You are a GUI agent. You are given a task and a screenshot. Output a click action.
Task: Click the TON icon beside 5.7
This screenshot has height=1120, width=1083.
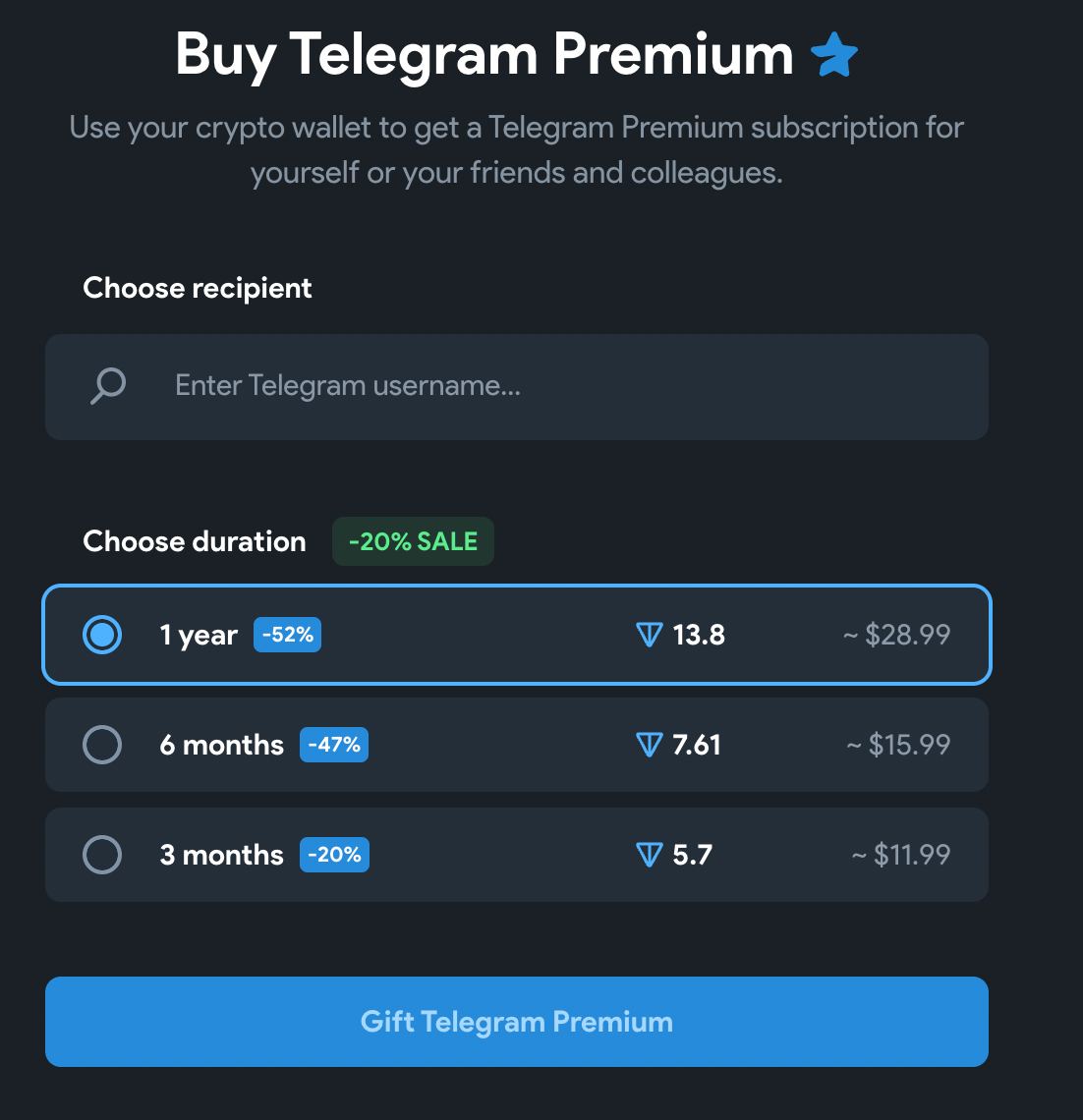650,855
